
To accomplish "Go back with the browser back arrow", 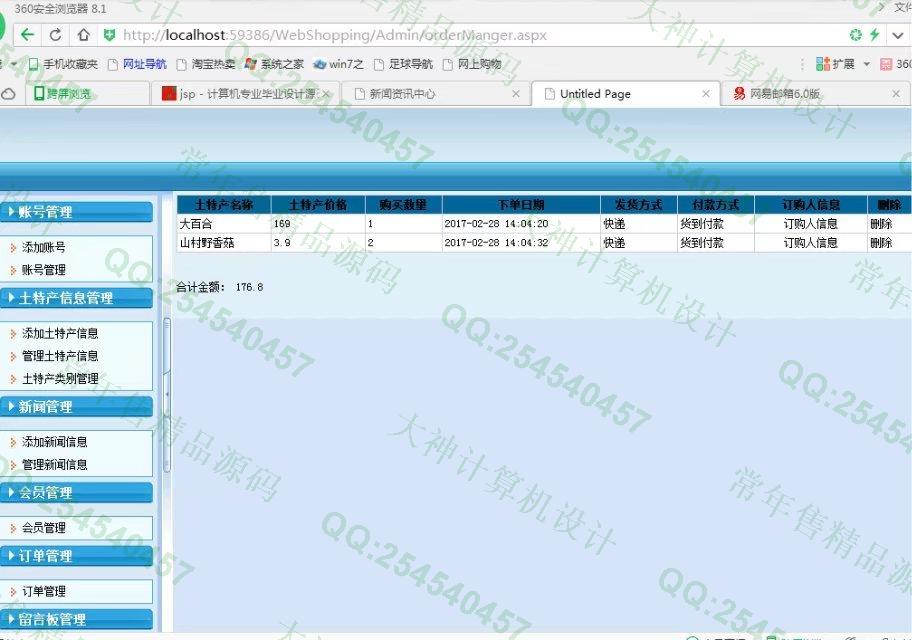I will point(27,35).
